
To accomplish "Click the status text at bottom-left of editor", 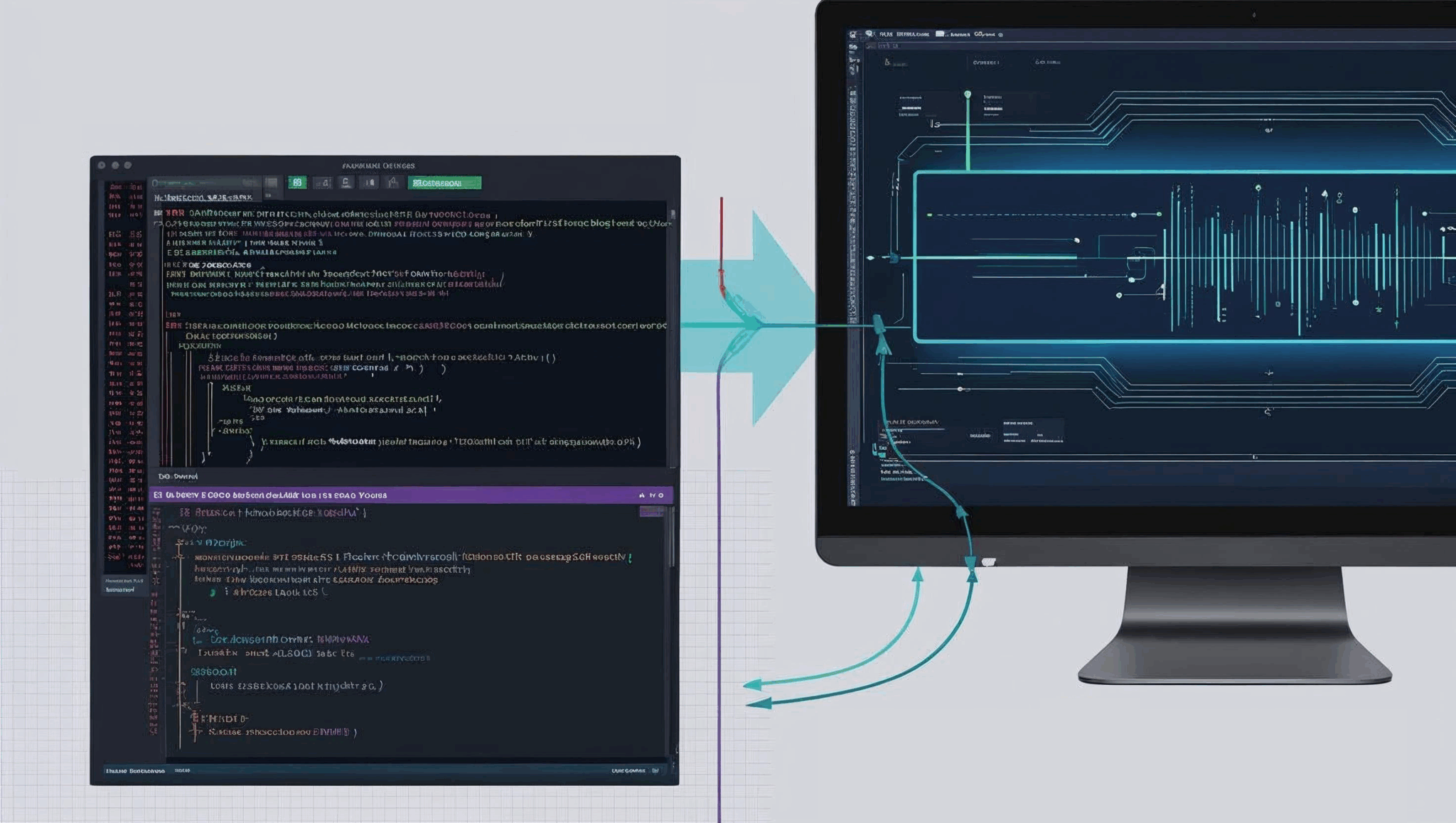I will (135, 770).
